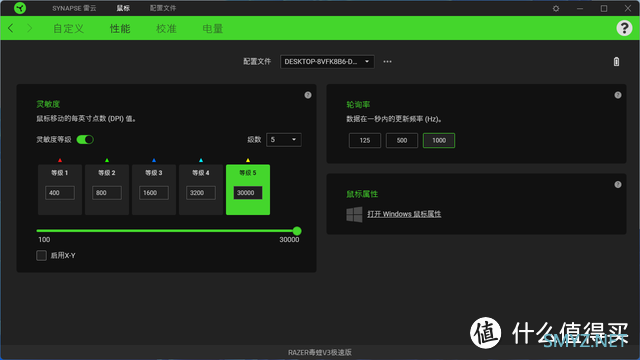The image size is (640, 360).
Task: Open the 校准 tab
Action: tap(167, 29)
